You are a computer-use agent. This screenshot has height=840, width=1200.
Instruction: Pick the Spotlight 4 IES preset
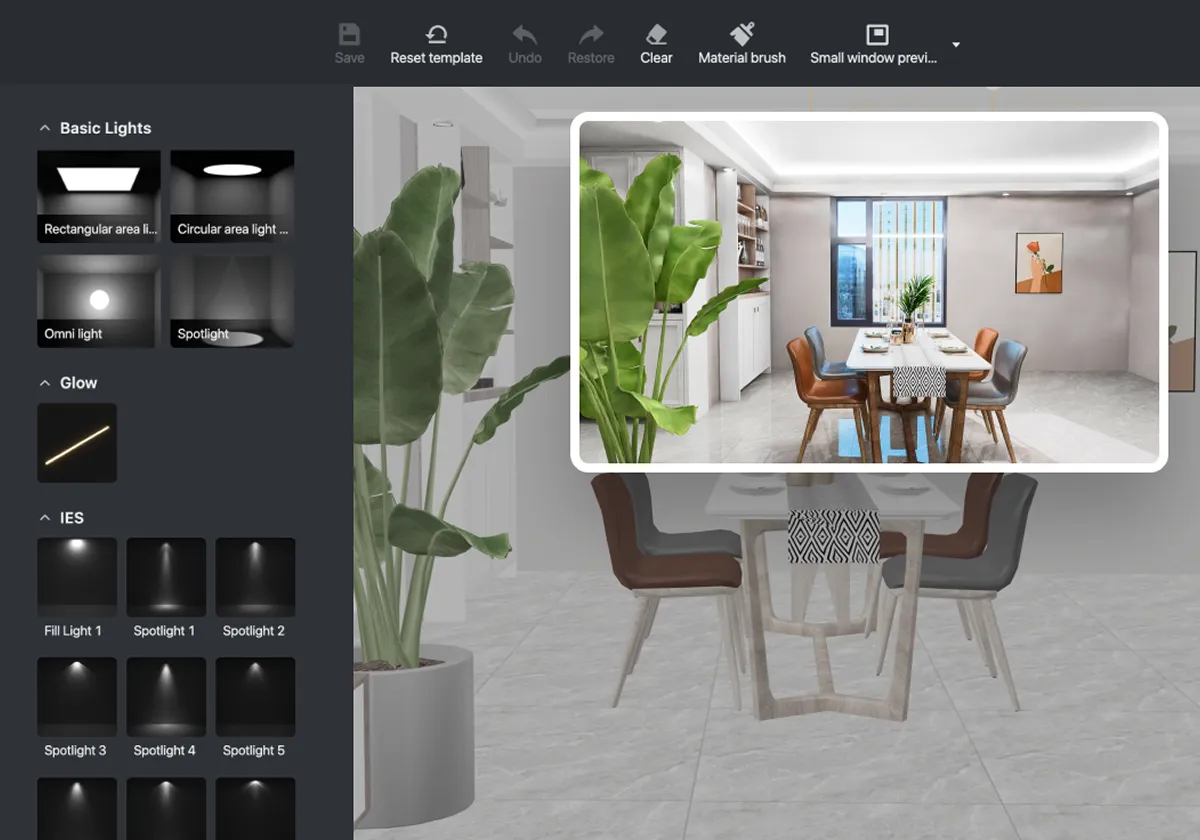tap(166, 697)
